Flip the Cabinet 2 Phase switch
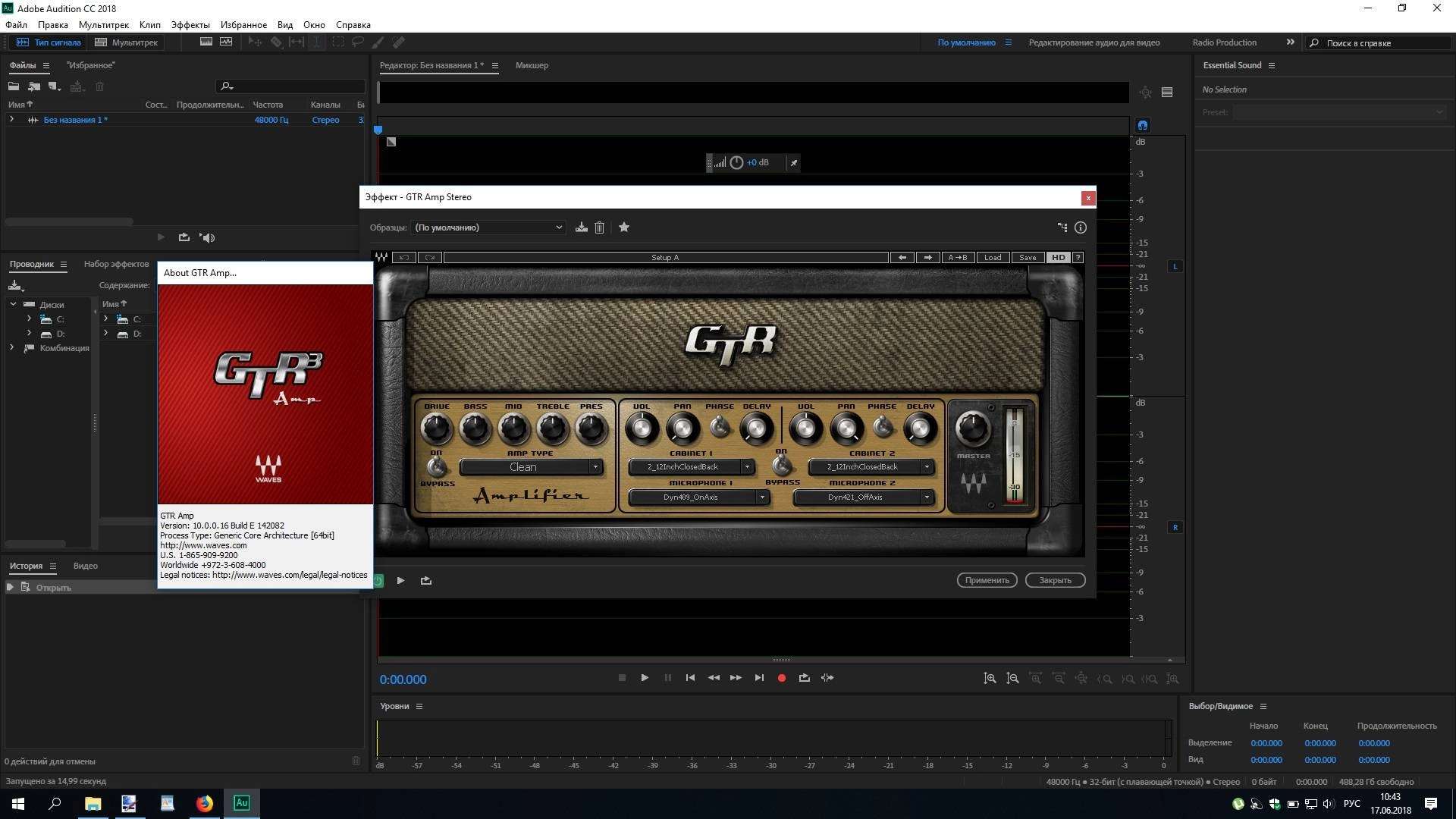The width and height of the screenshot is (1456, 819). pos(882,428)
